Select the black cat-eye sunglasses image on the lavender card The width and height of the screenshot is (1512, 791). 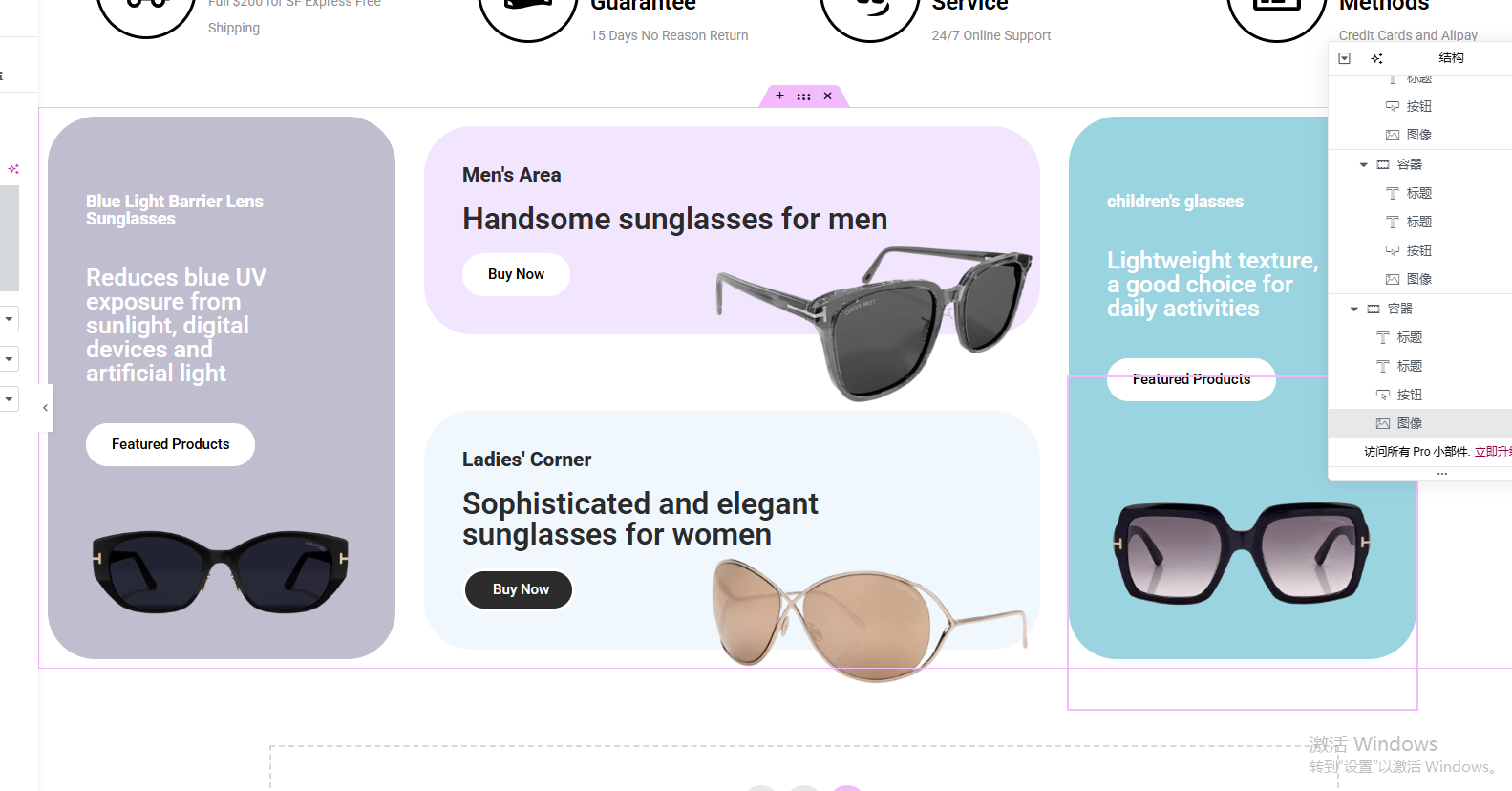[x=221, y=571]
